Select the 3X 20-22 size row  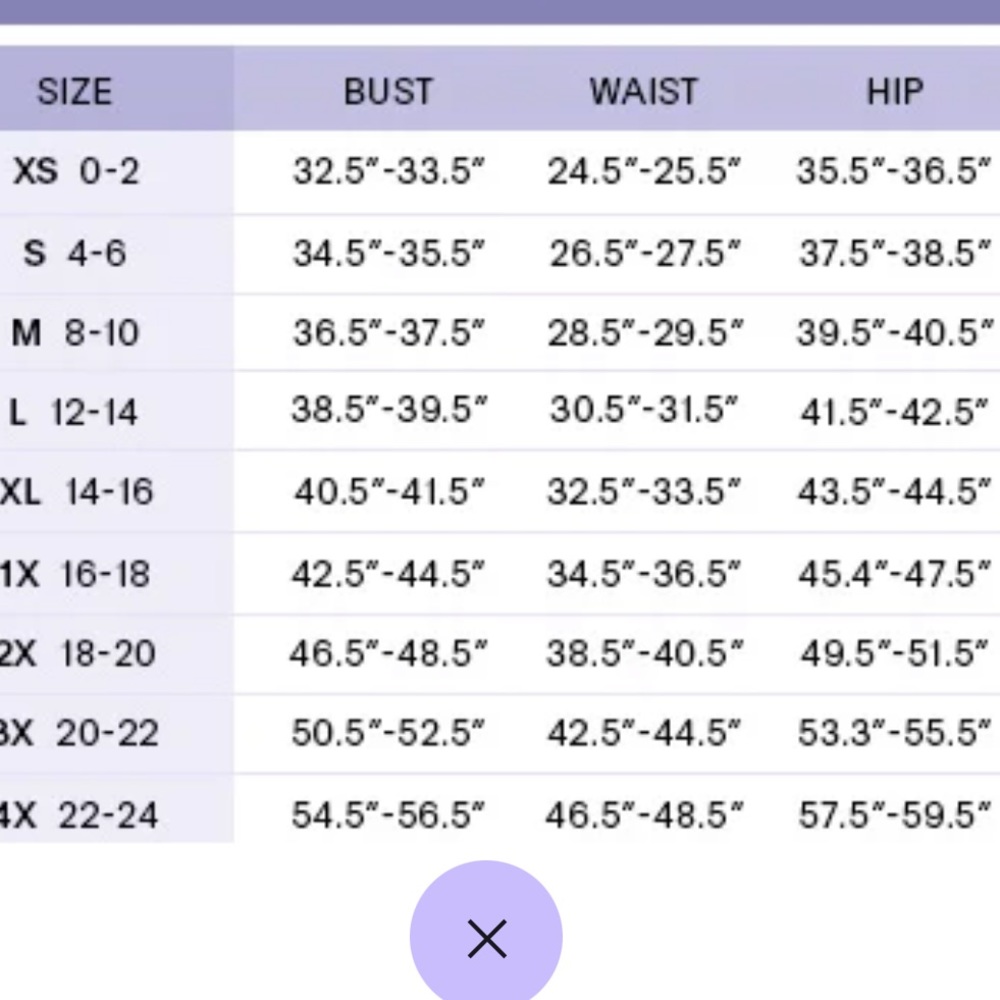point(76,734)
